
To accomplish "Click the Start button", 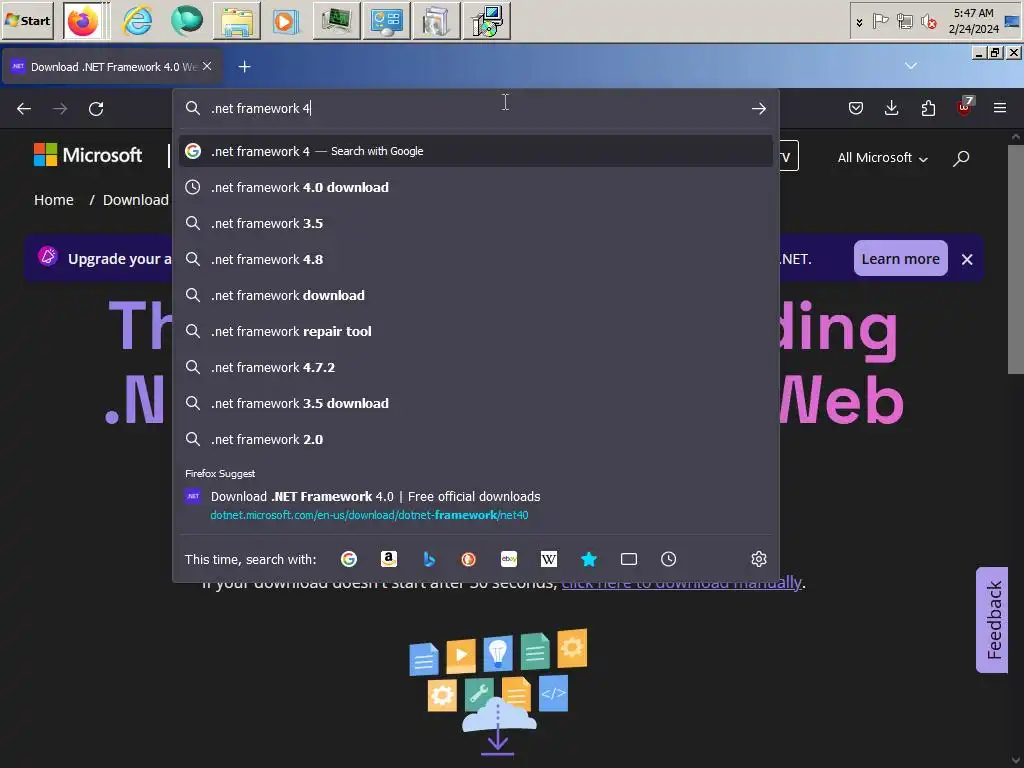I will pyautogui.click(x=27, y=20).
